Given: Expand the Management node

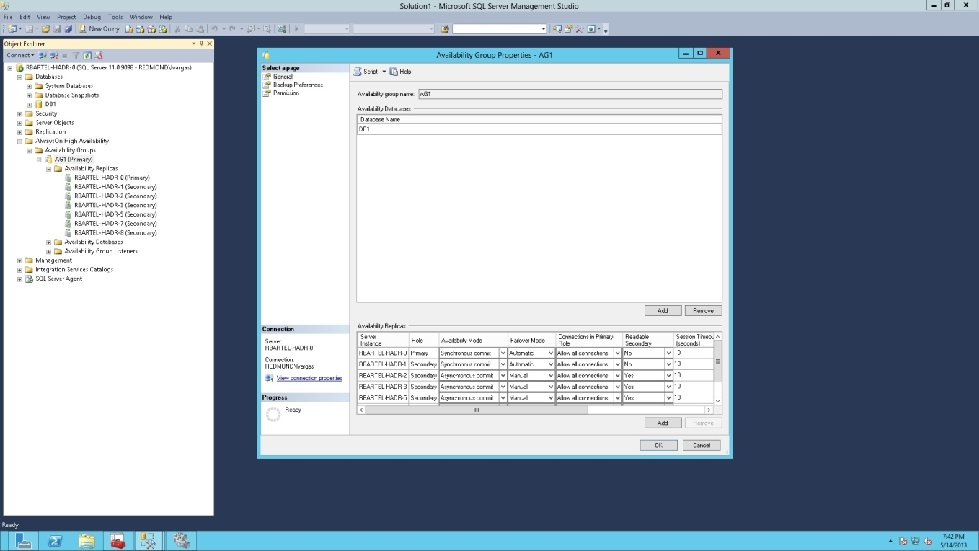Looking at the screenshot, I should (19, 260).
